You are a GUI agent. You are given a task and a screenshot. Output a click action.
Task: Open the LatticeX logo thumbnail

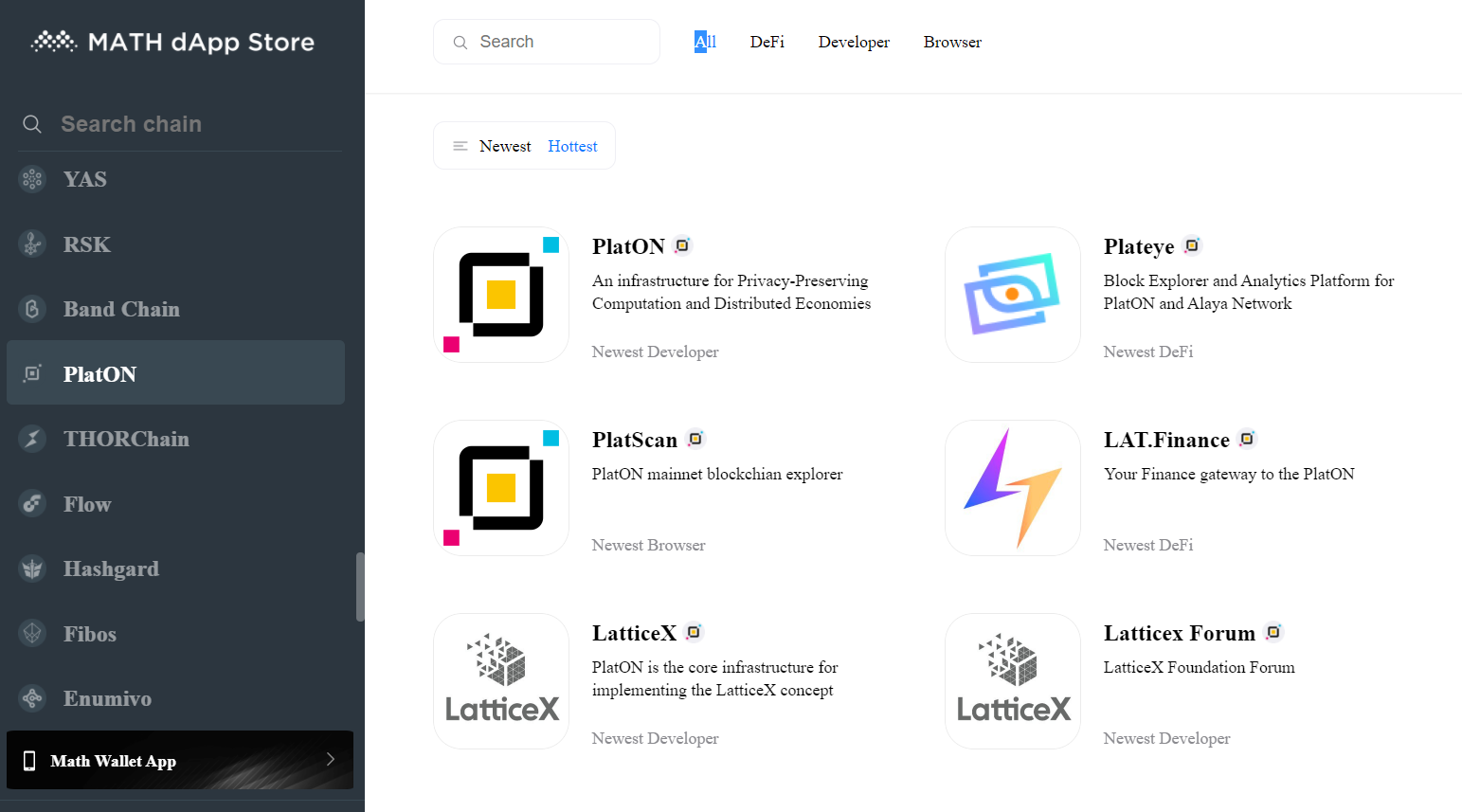501,681
